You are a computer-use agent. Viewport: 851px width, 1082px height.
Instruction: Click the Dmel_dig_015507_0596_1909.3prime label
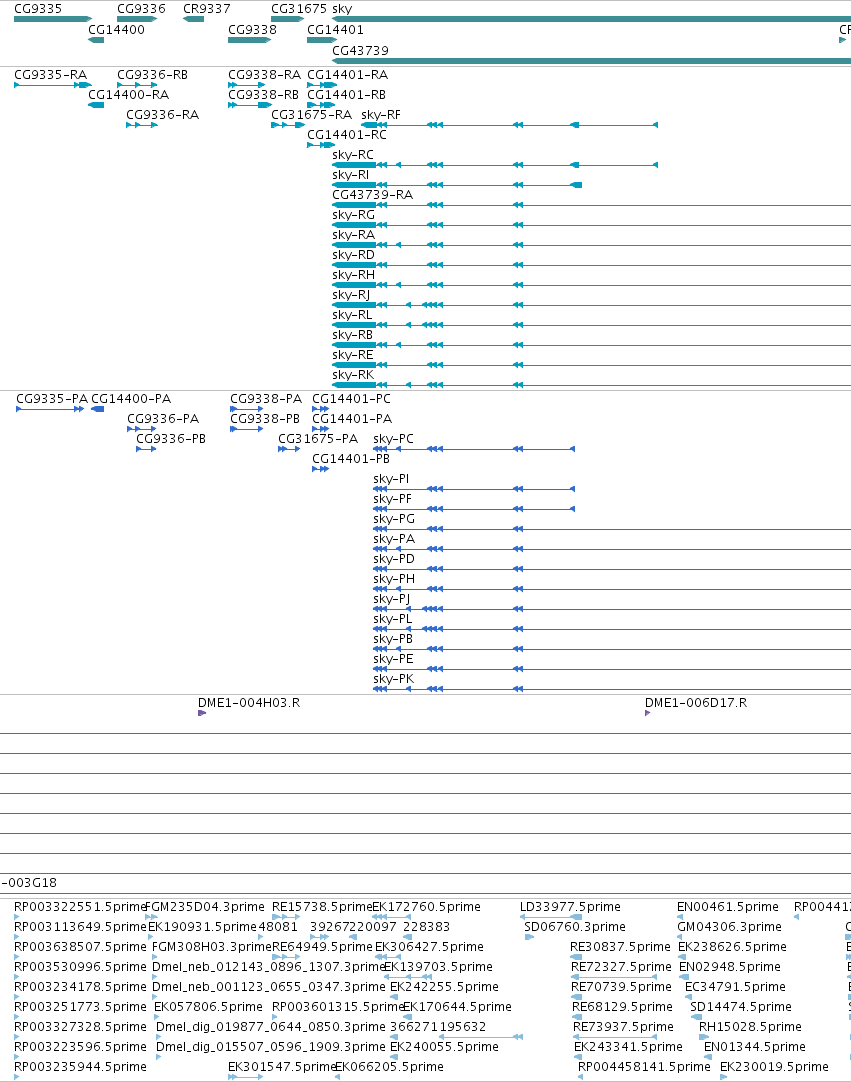[x=271, y=1047]
